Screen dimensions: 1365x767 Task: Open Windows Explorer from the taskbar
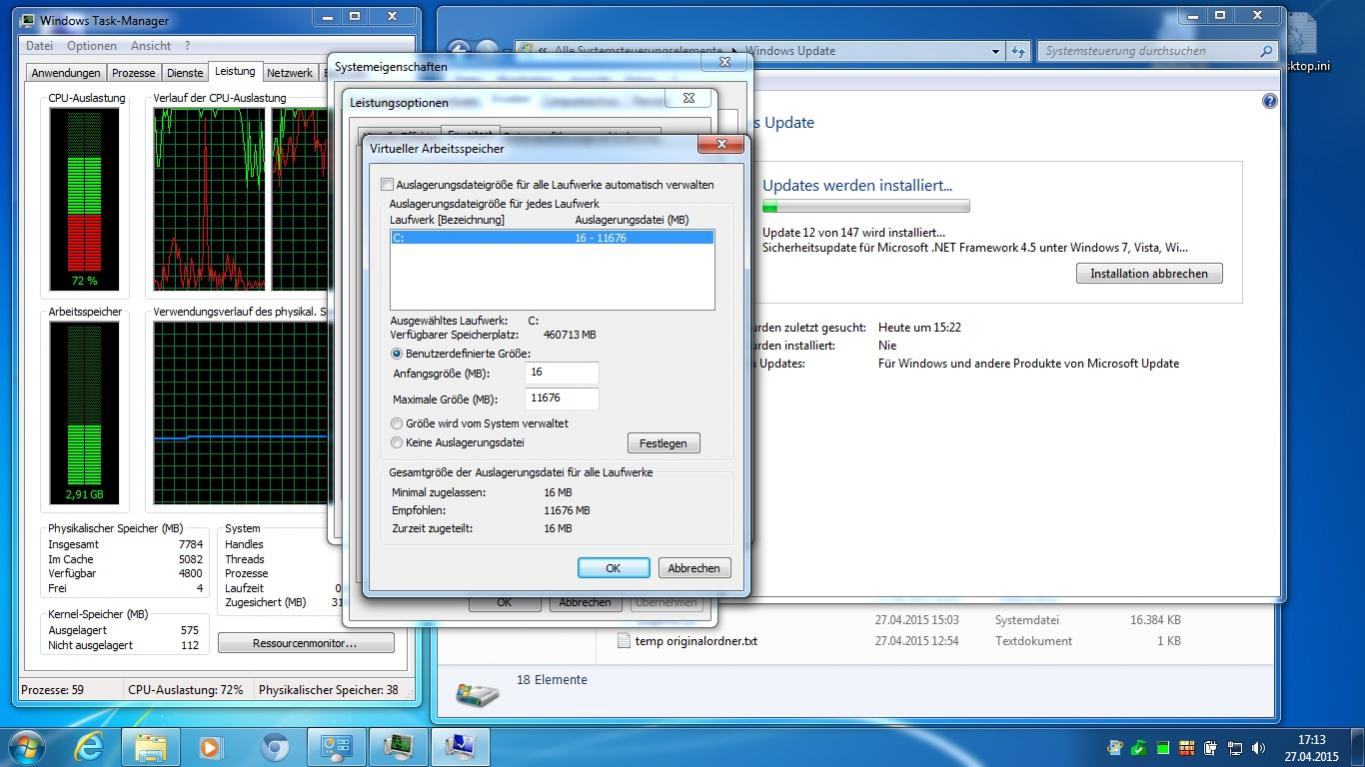[x=150, y=746]
